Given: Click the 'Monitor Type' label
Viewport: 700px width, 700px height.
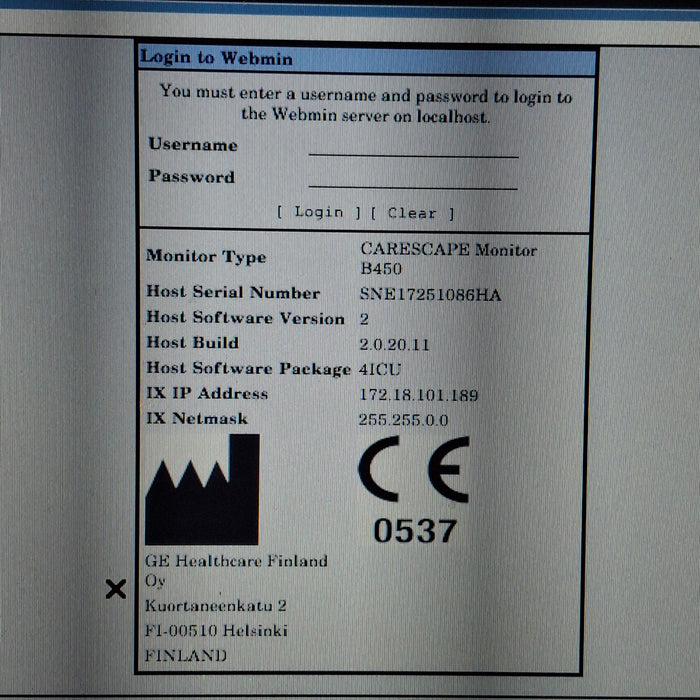Looking at the screenshot, I should (x=206, y=257).
